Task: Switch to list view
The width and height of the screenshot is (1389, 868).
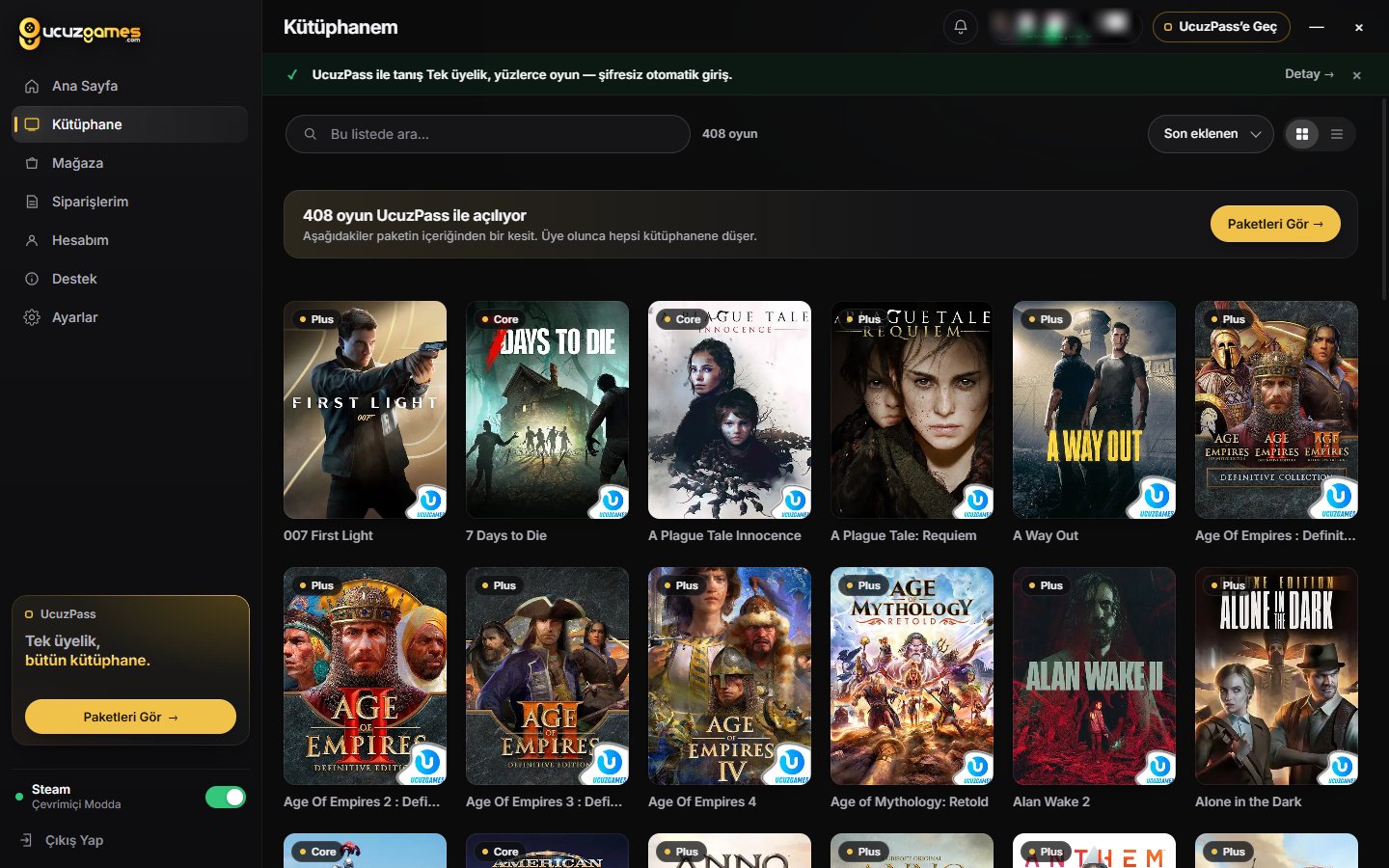Action: tap(1337, 134)
